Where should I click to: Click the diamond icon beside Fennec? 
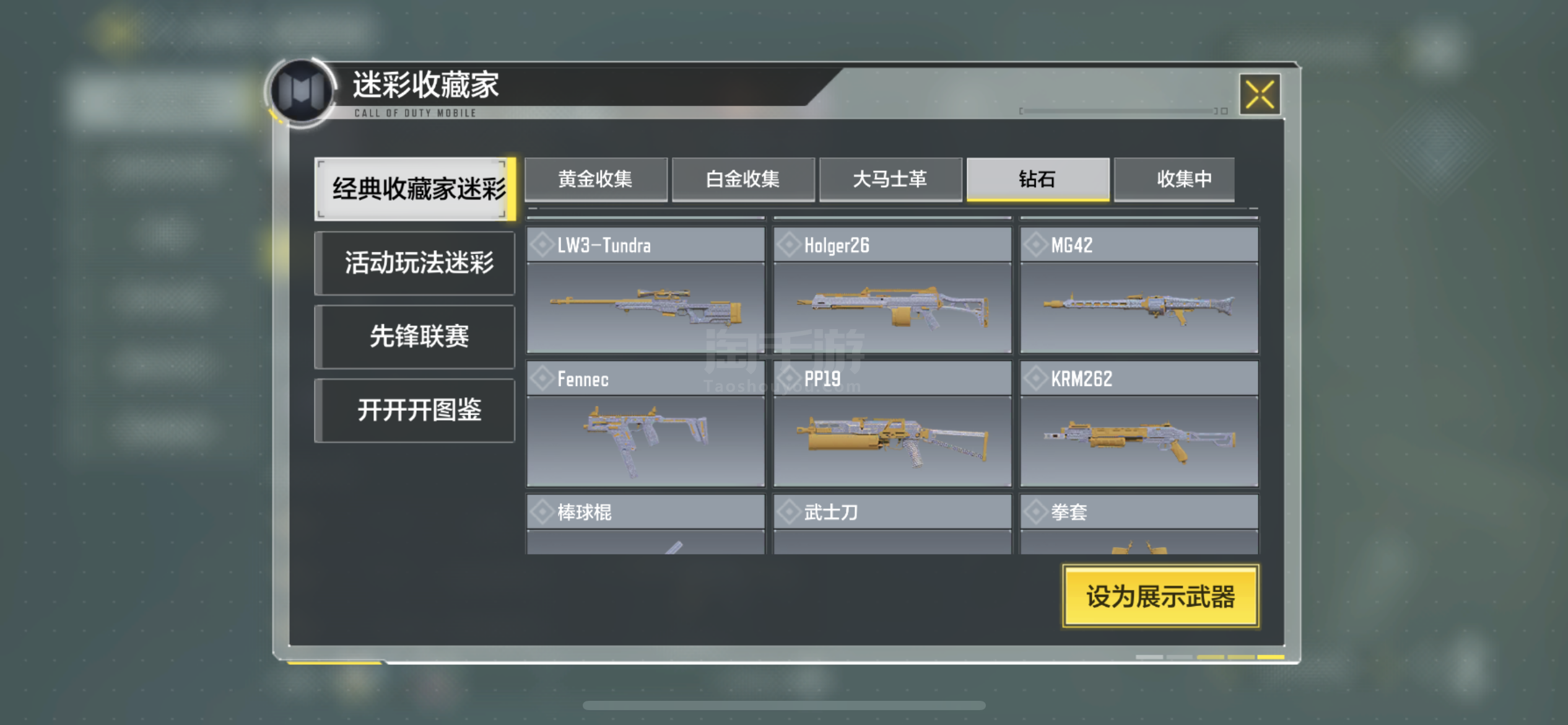click(x=542, y=378)
